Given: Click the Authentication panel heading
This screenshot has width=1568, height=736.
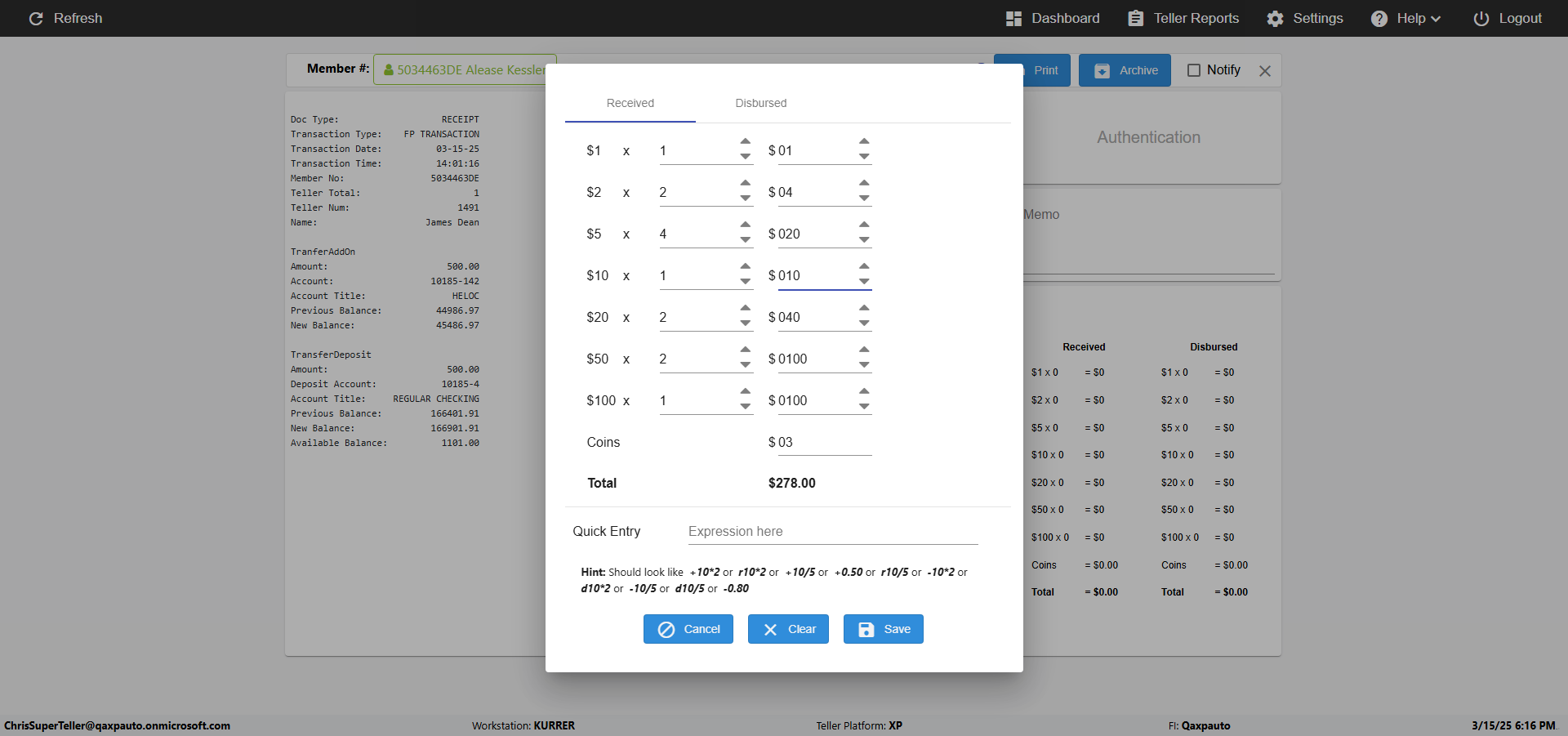Looking at the screenshot, I should click(1148, 137).
